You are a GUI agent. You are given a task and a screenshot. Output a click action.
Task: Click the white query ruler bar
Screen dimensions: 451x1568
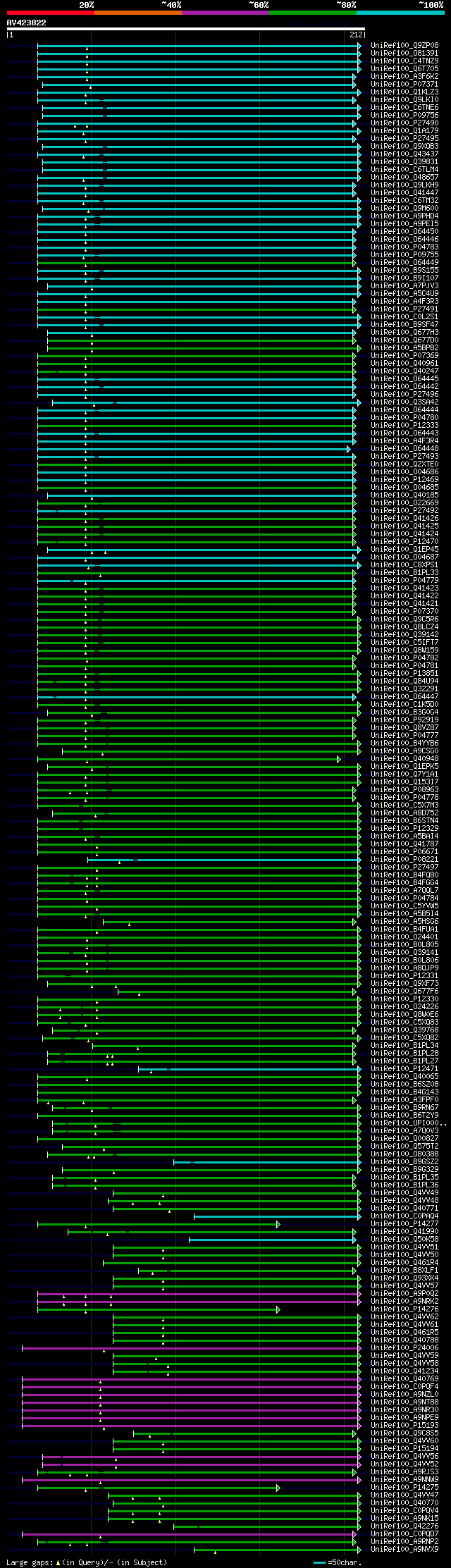(x=185, y=29)
